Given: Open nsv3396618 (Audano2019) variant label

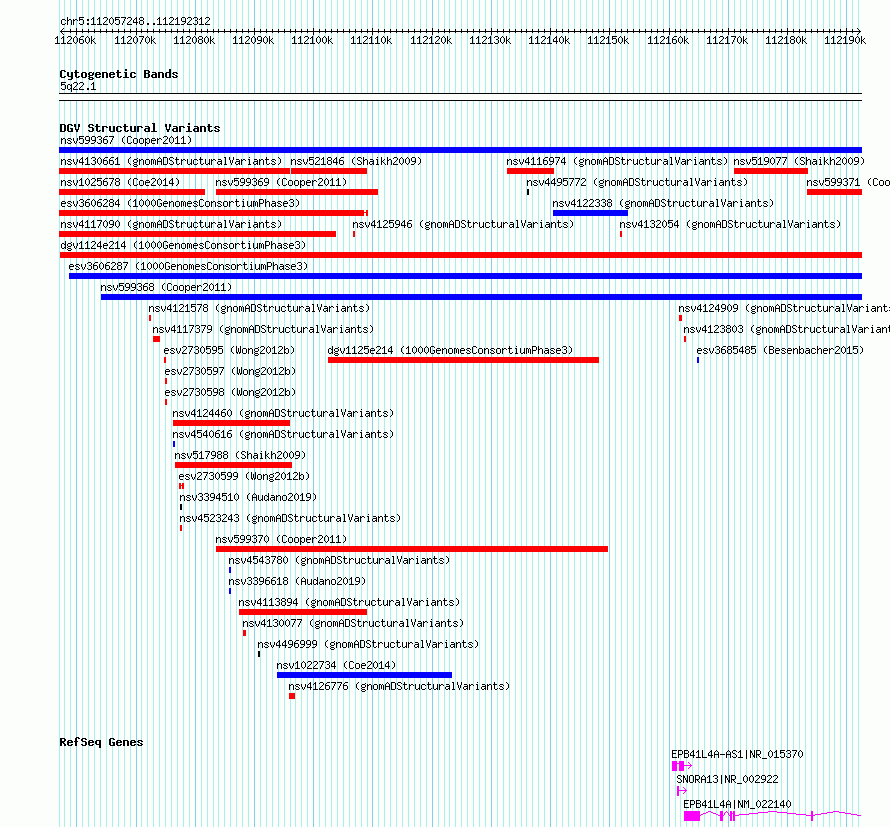Looking at the screenshot, I should tap(297, 581).
